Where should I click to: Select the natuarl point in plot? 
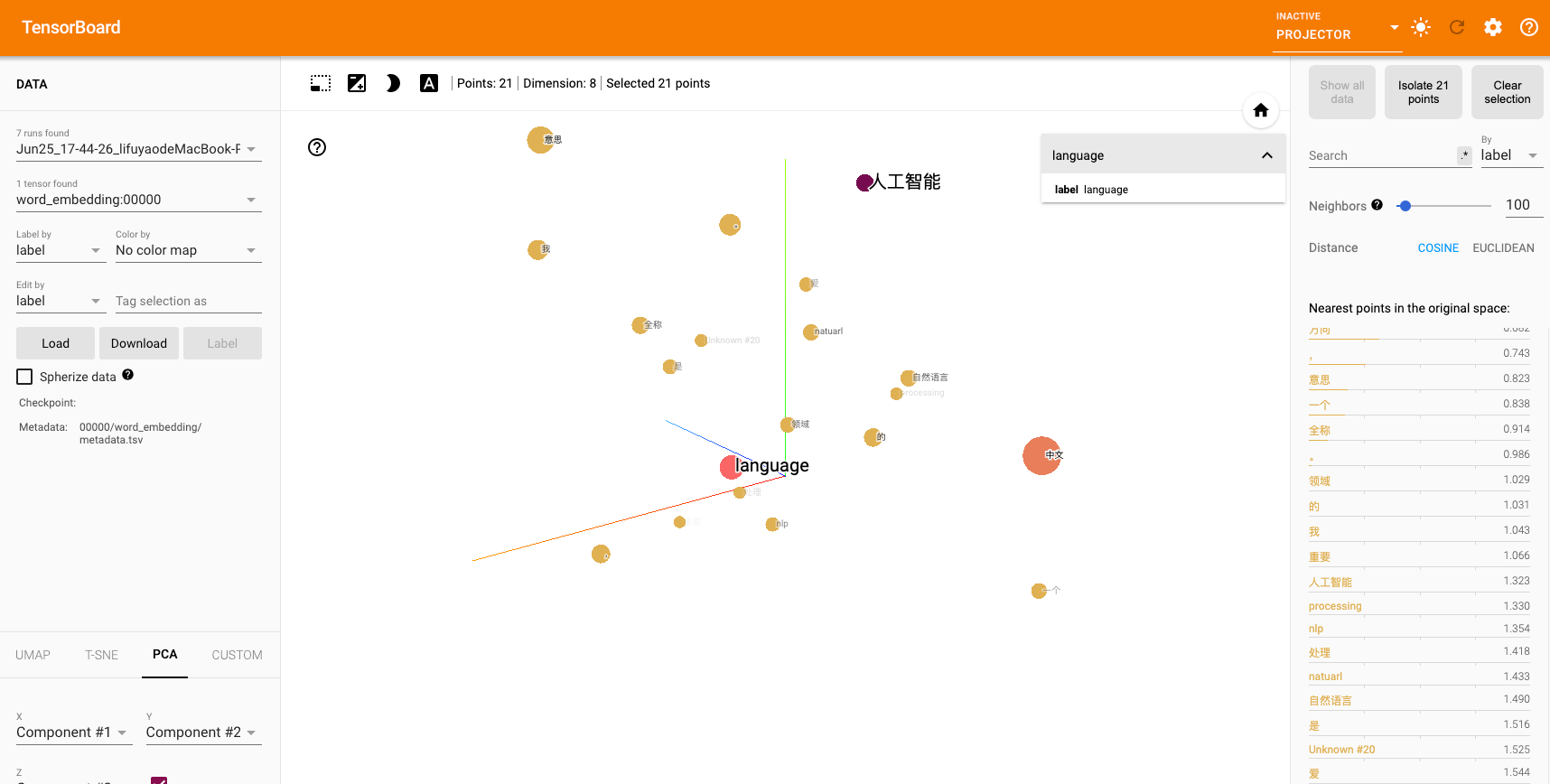point(810,332)
